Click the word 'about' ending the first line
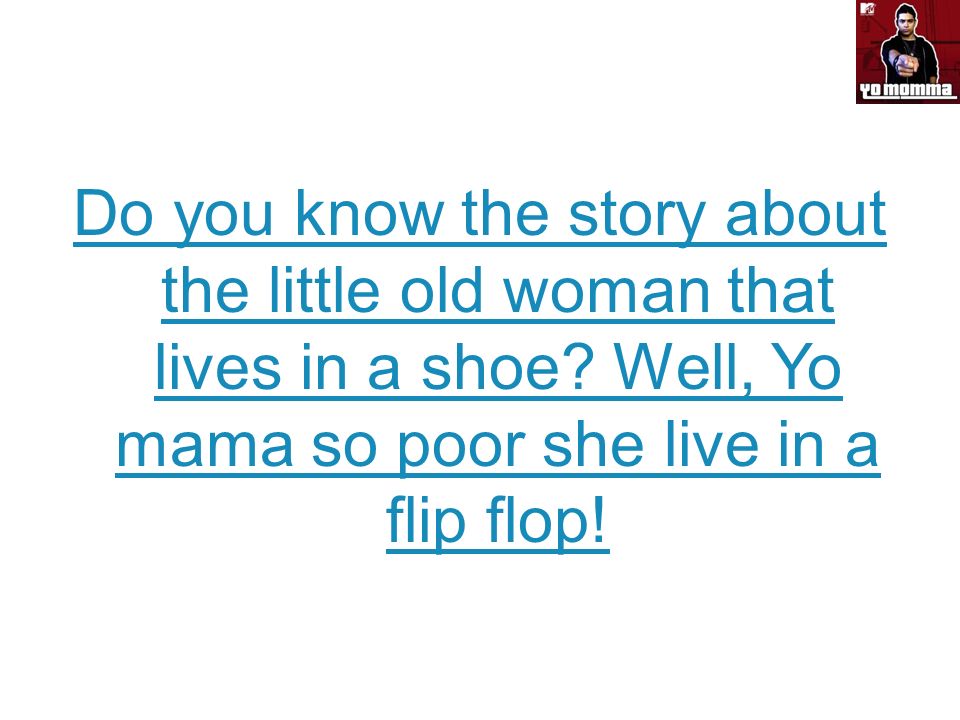The height and width of the screenshot is (720, 960). 806,214
